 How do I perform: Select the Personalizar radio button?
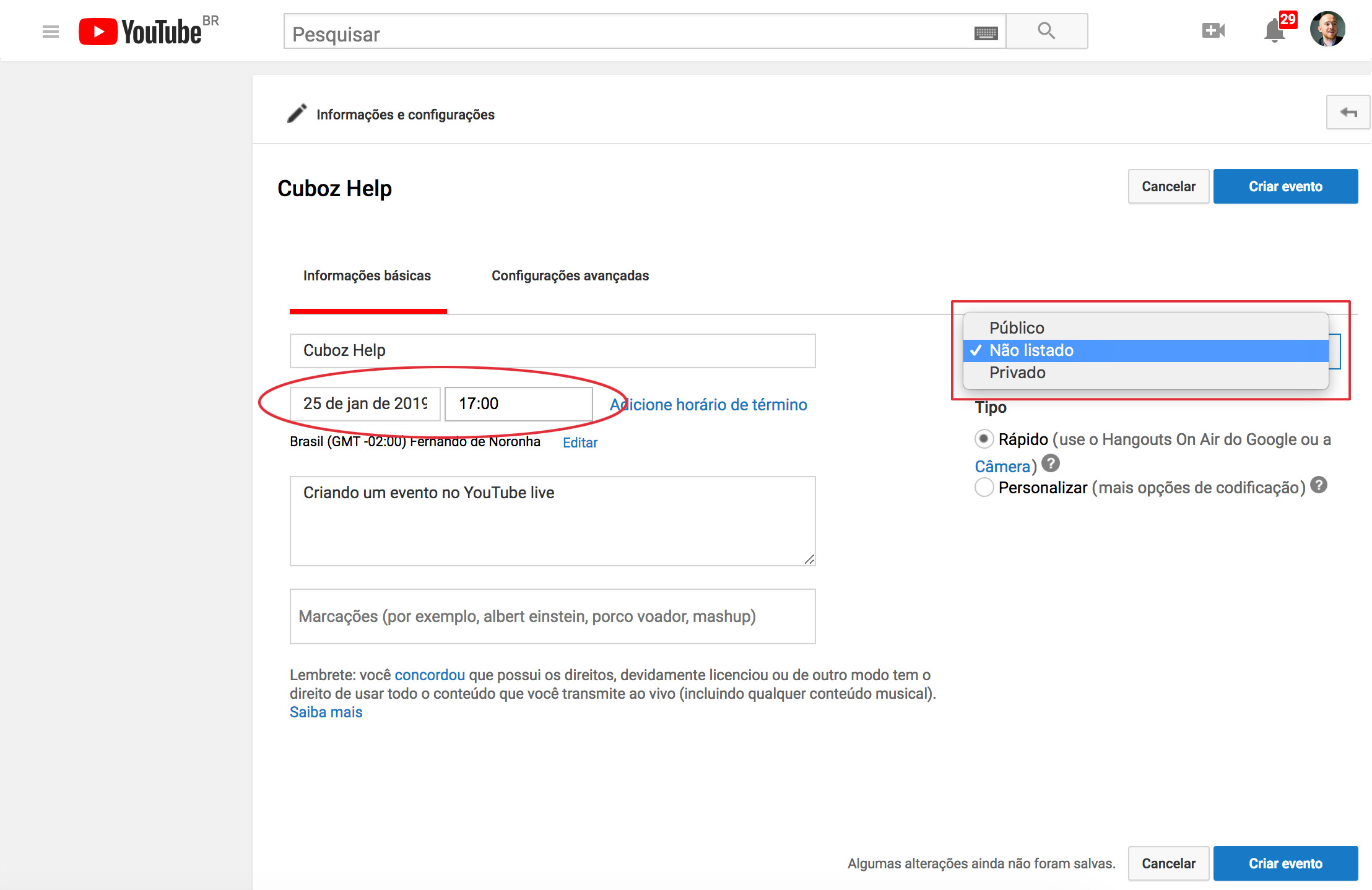coord(984,487)
